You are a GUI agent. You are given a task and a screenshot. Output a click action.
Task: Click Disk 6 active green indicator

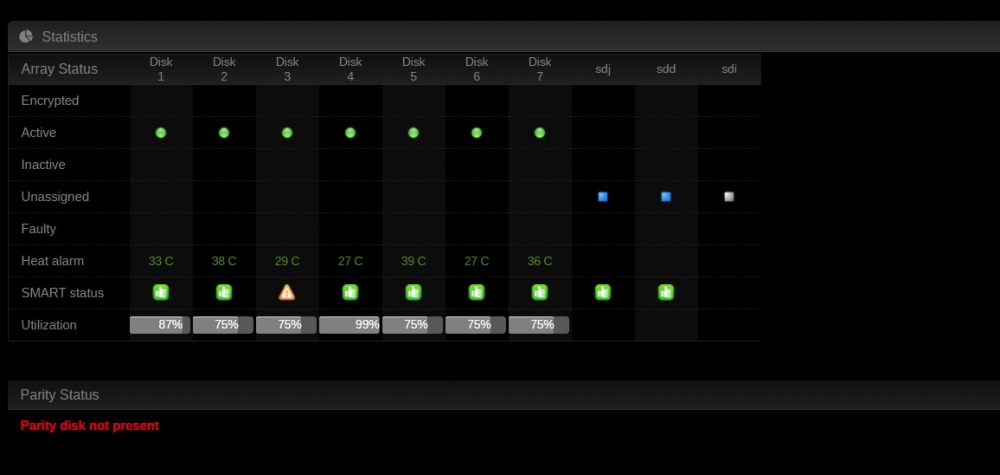pos(476,133)
